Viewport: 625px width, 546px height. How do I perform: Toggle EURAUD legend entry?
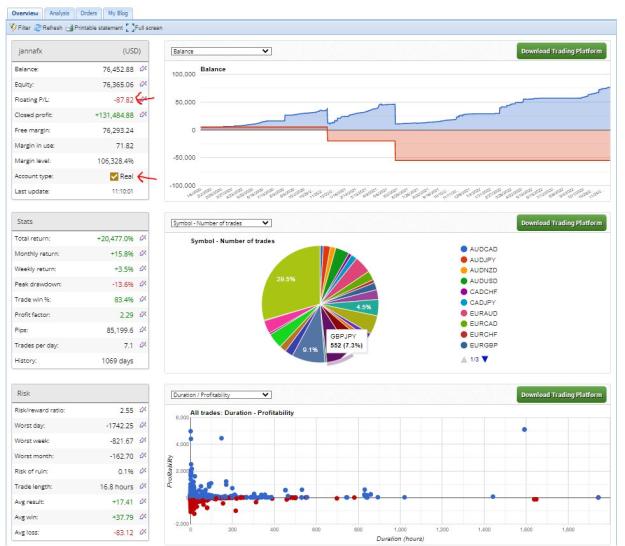pos(479,313)
